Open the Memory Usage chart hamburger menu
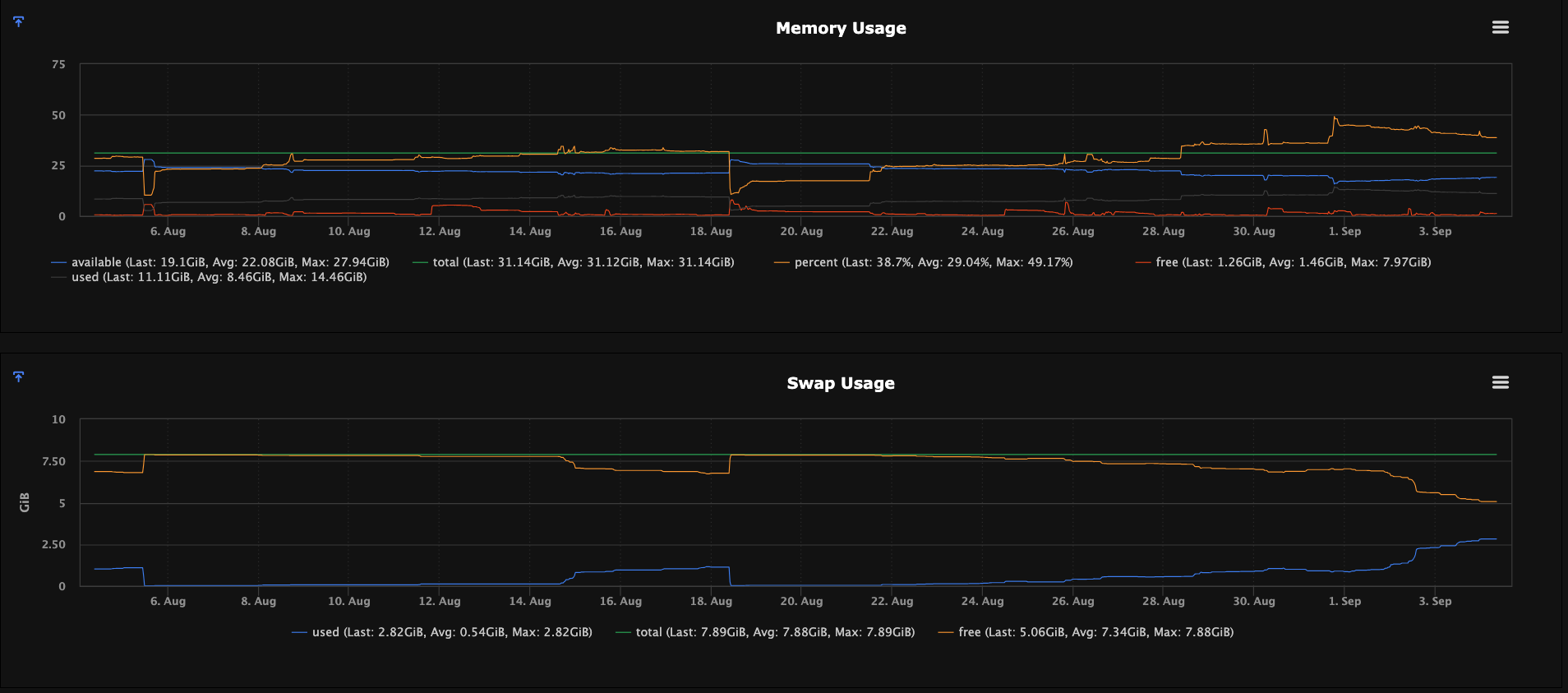Screen dimensions: 1568x693 click(x=1500, y=27)
